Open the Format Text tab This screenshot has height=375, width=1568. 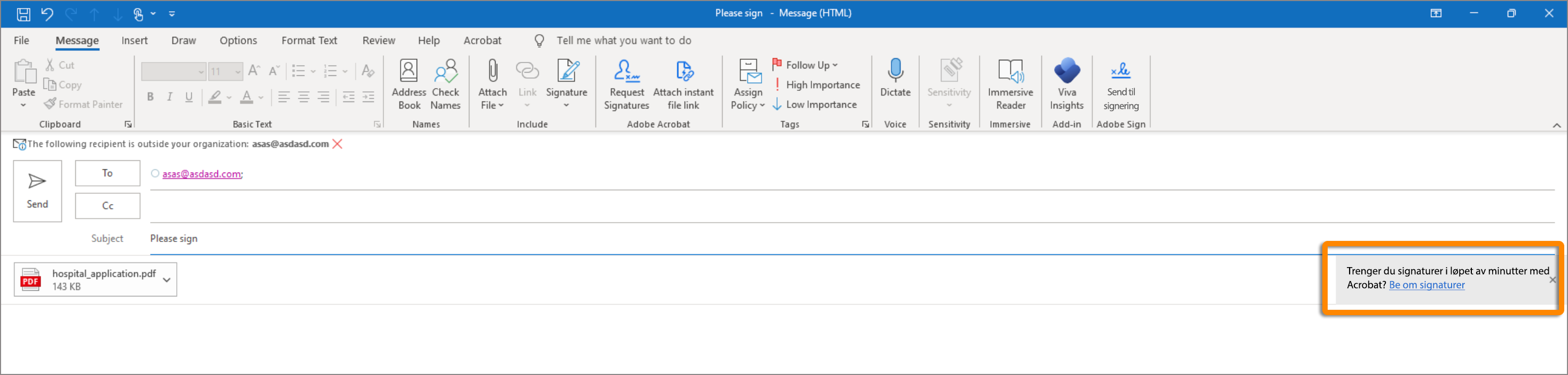(x=309, y=40)
